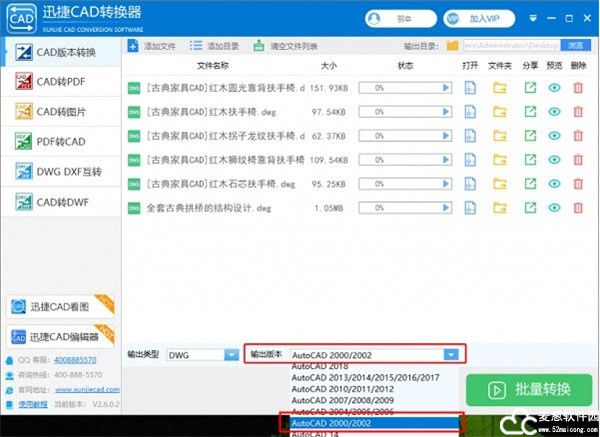Folder icon for 红木圆光靠背扶手椅 row
The height and width of the screenshot is (437, 600).
pos(500,88)
